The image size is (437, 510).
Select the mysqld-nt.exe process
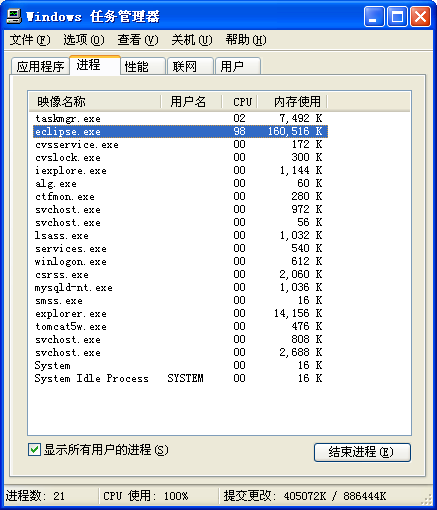pos(180,287)
